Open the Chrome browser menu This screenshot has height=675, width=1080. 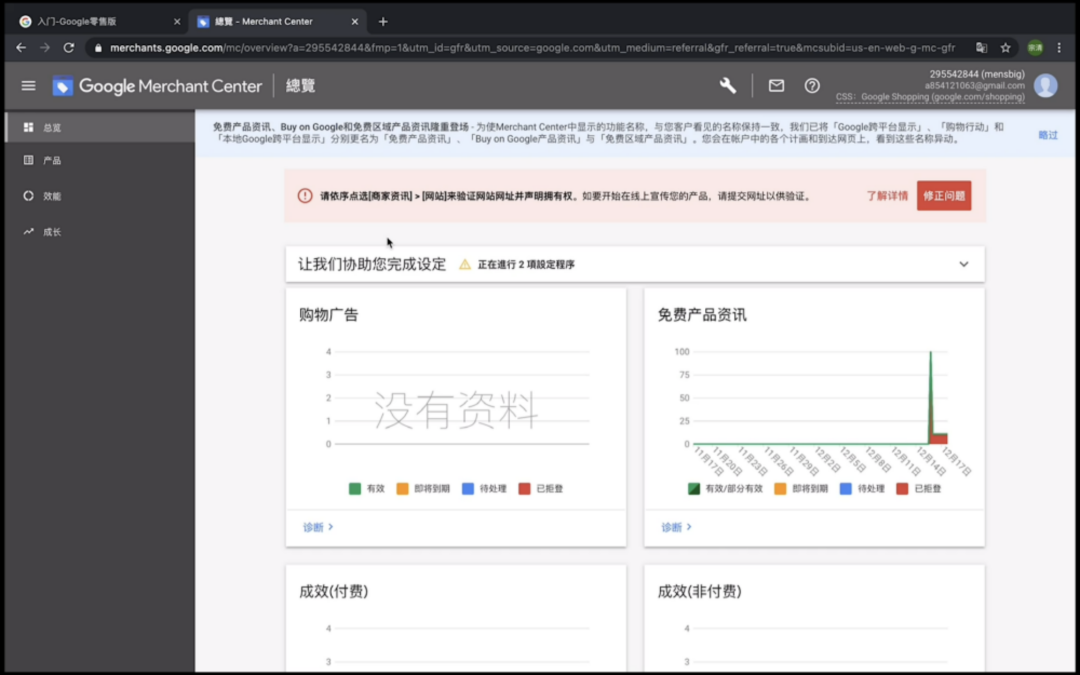pyautogui.click(x=1059, y=46)
